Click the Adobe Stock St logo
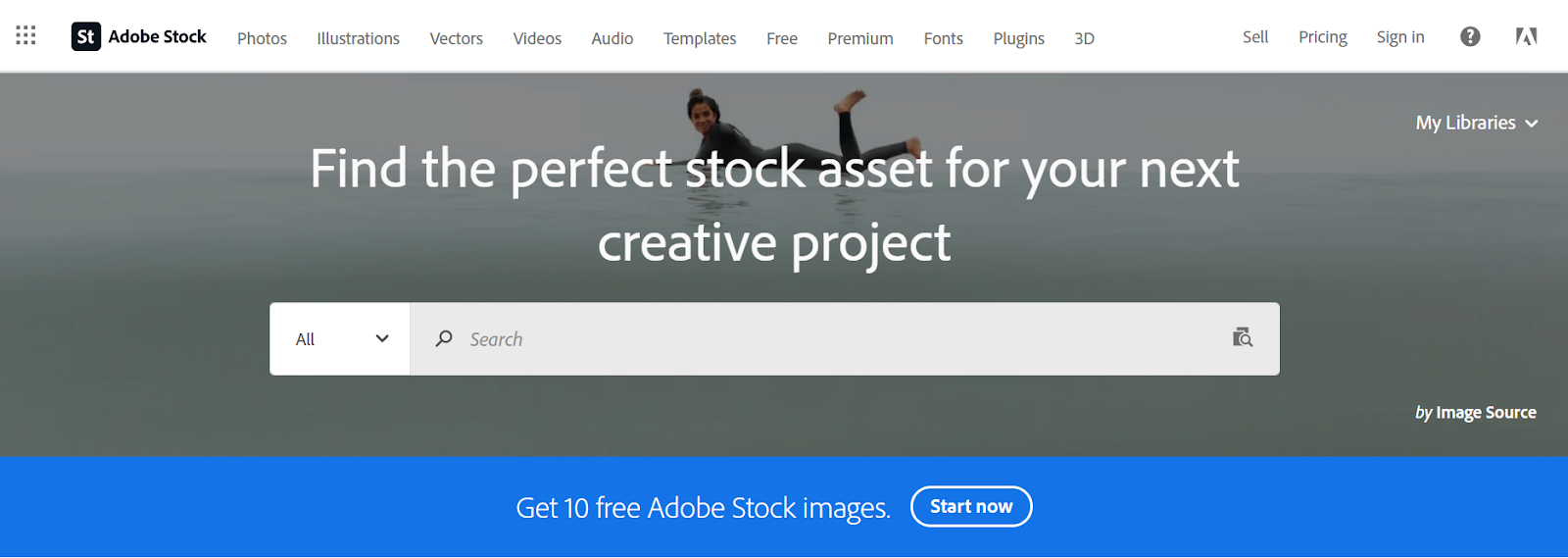1568x558 pixels. coord(86,36)
